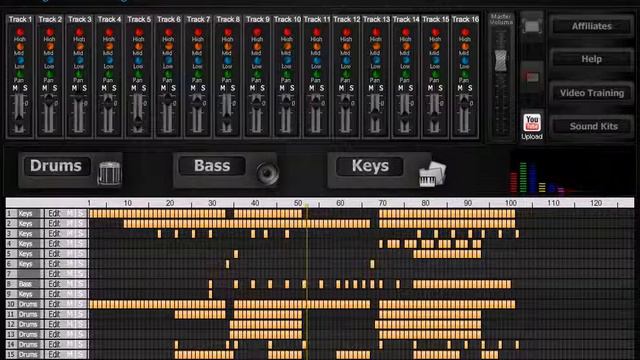
Task: Click the drum kit icon beside Drums
Action: coord(109,173)
